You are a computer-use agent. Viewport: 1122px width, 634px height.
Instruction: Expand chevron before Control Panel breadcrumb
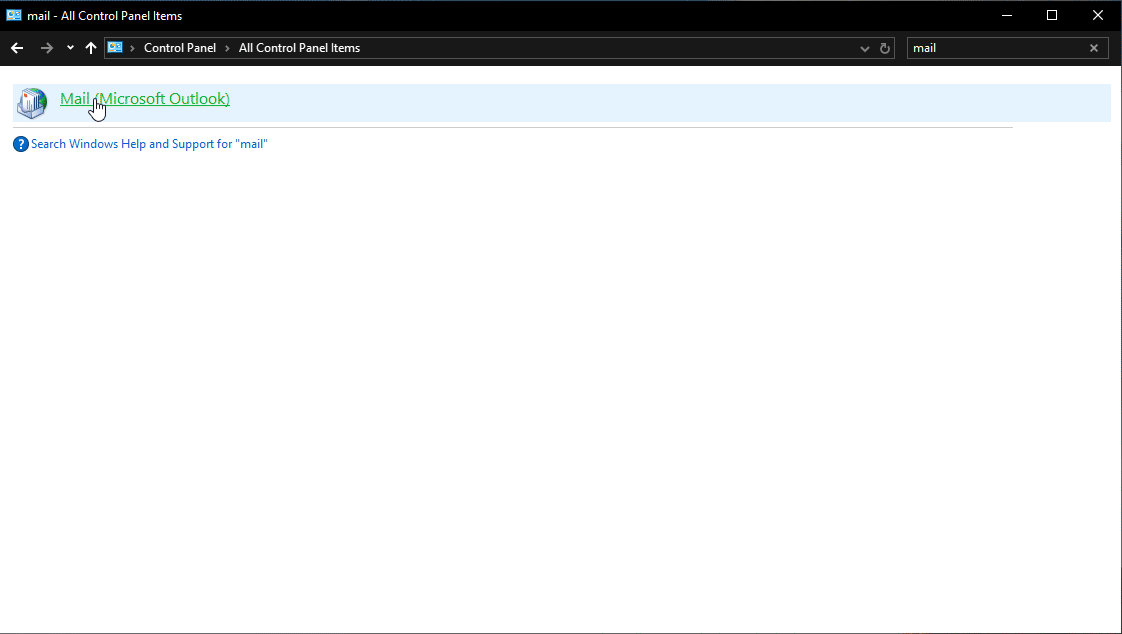[132, 48]
